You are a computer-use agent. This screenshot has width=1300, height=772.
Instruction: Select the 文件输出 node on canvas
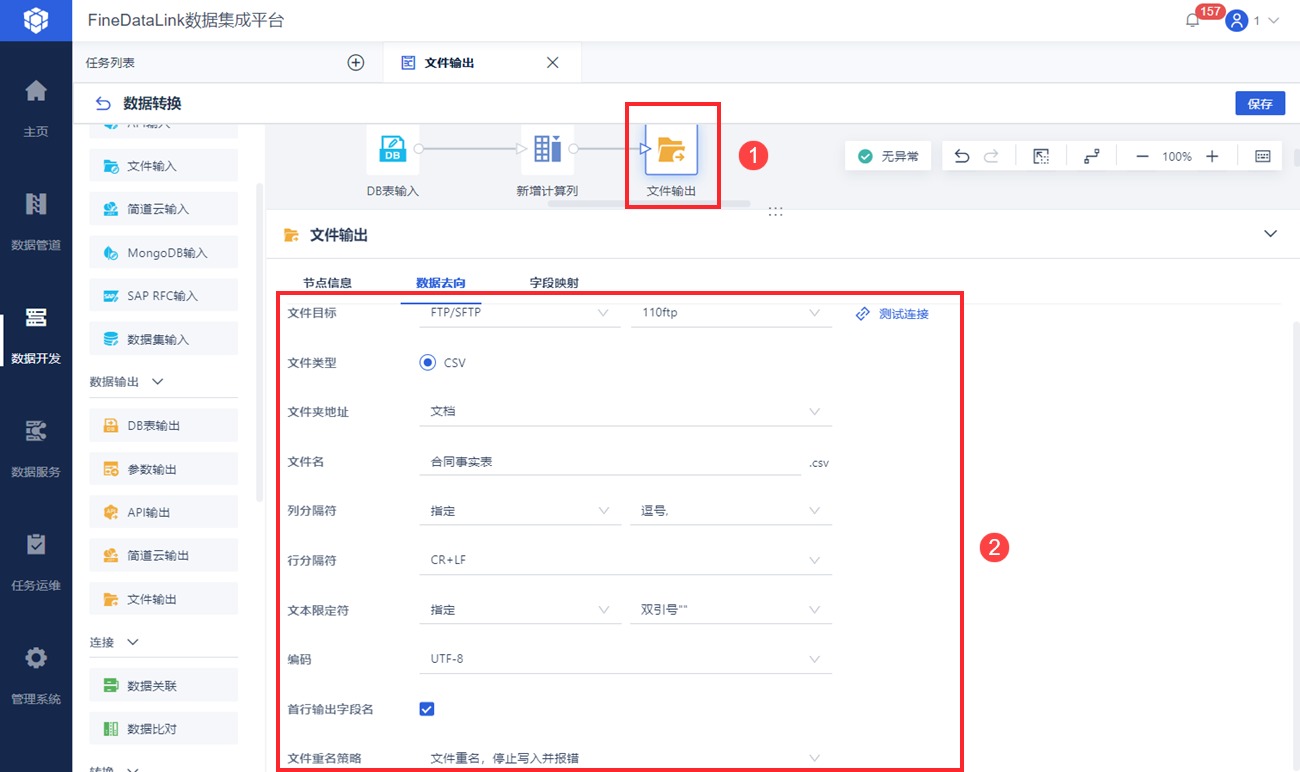[x=671, y=149]
